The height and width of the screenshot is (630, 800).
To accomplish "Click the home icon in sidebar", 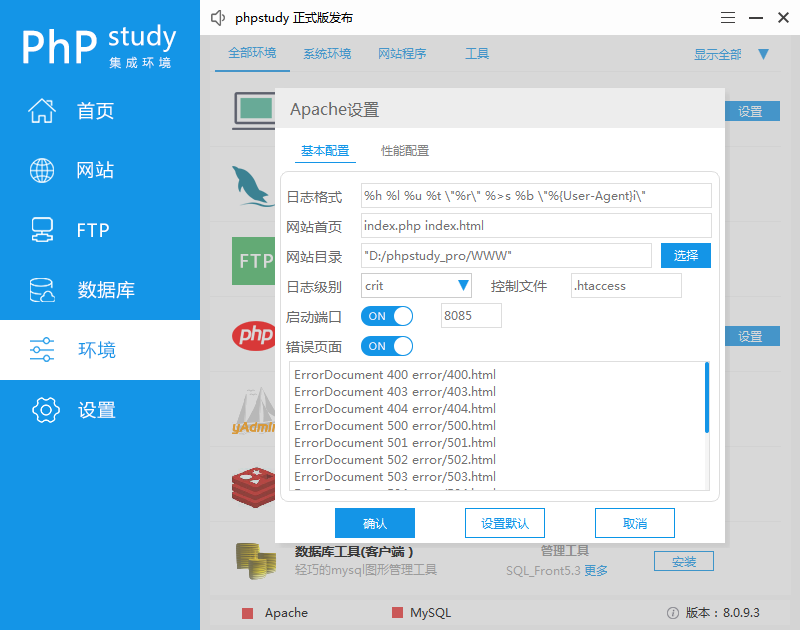I will pos(42,111).
